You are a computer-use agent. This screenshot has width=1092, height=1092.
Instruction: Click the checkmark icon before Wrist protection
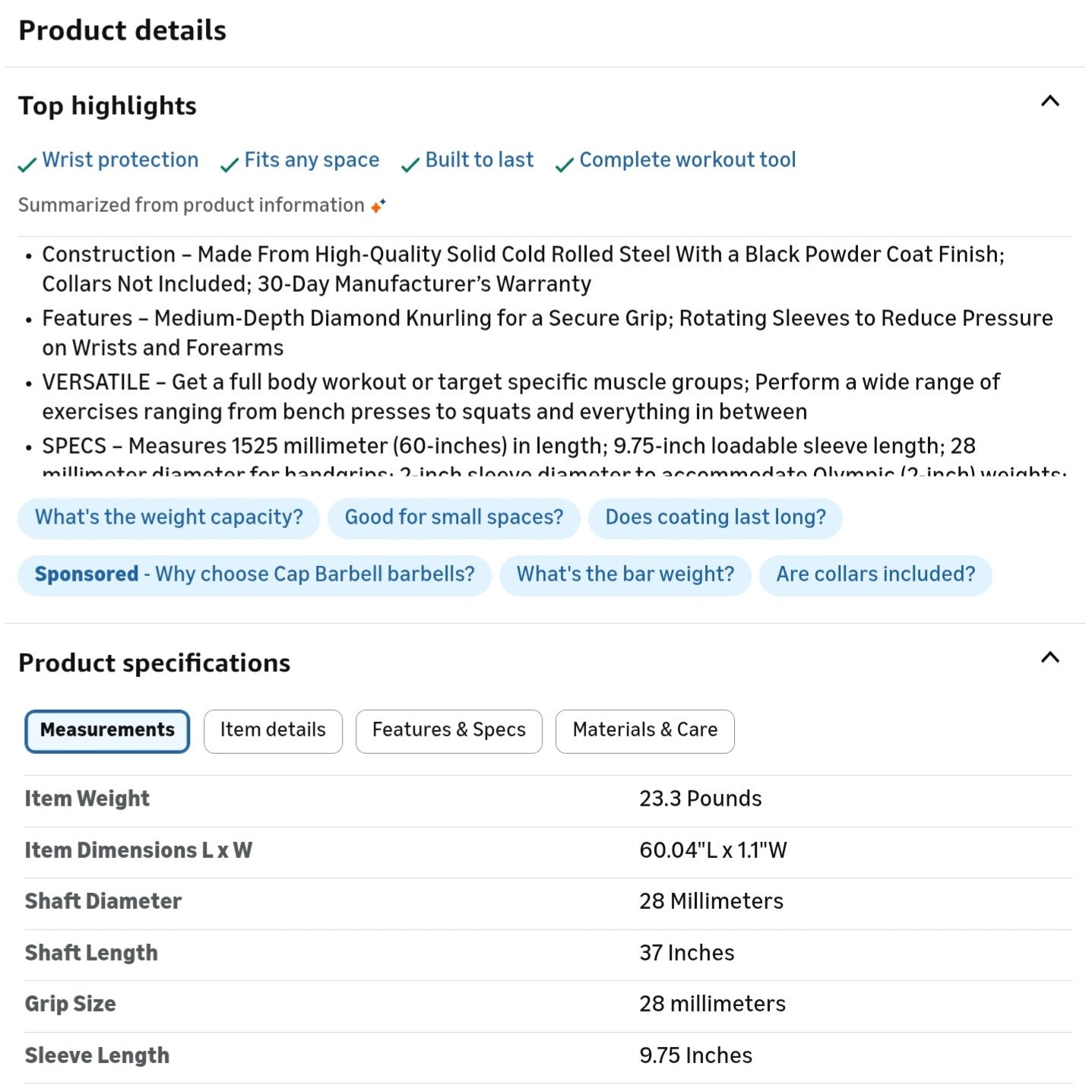pyautogui.click(x=27, y=164)
